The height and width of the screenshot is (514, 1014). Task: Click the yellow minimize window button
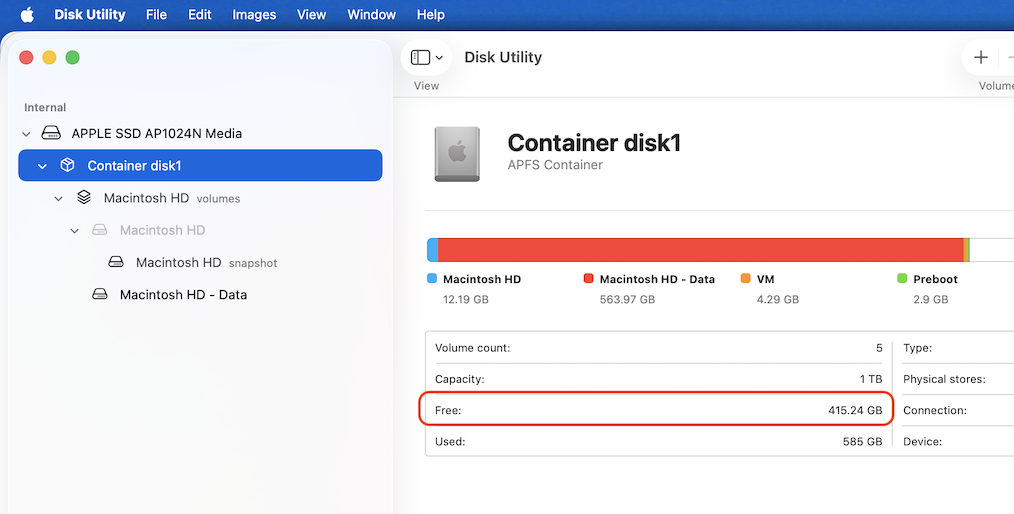[x=49, y=58]
